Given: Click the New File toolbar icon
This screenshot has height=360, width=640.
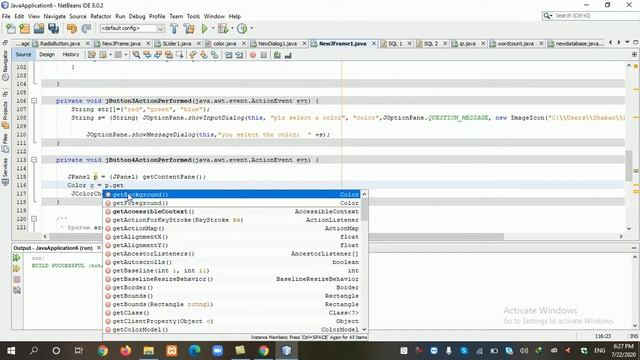Looking at the screenshot, I should click(x=11, y=29).
